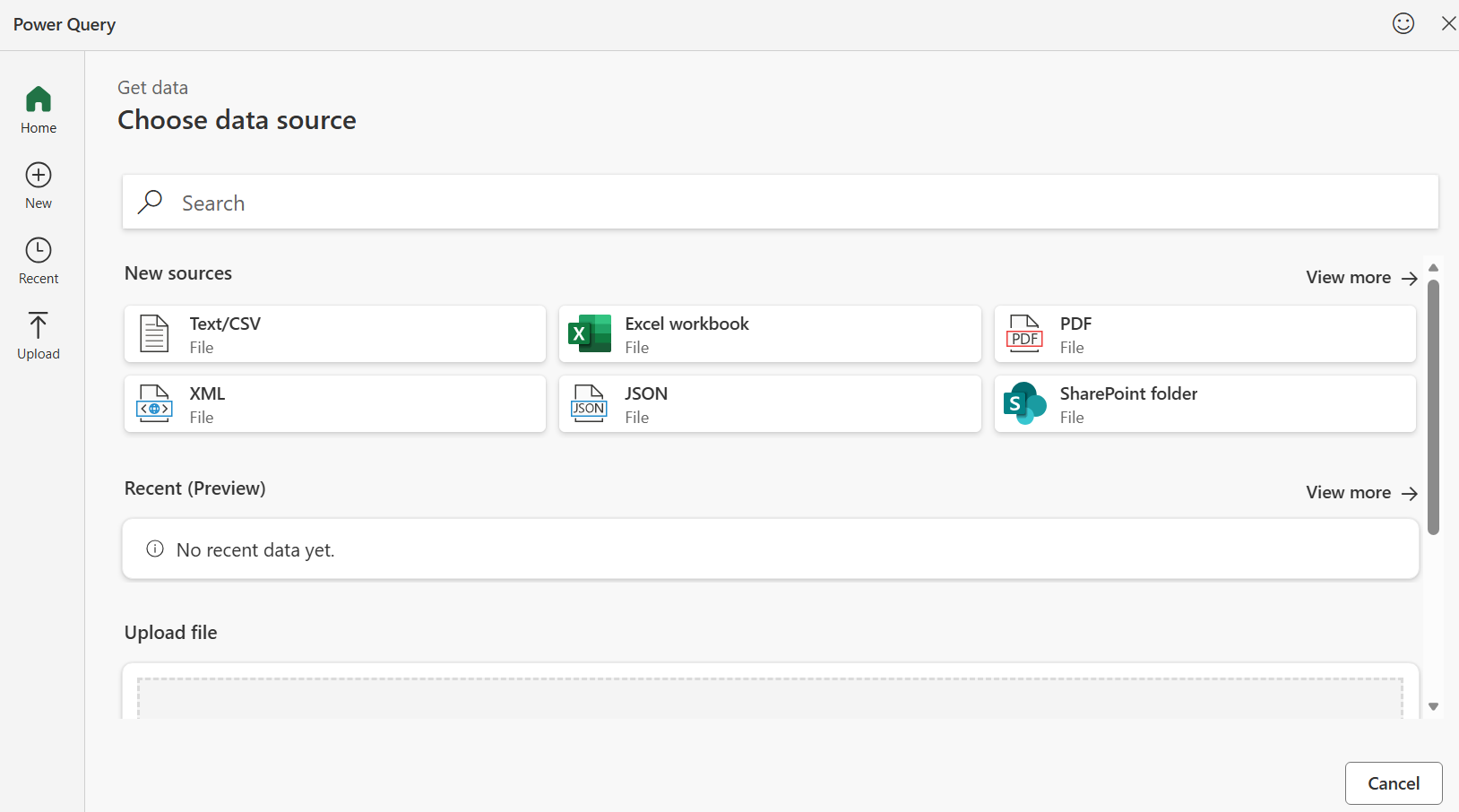This screenshot has height=812, width=1459.
Task: Choose the XML file icon
Action: (x=154, y=403)
